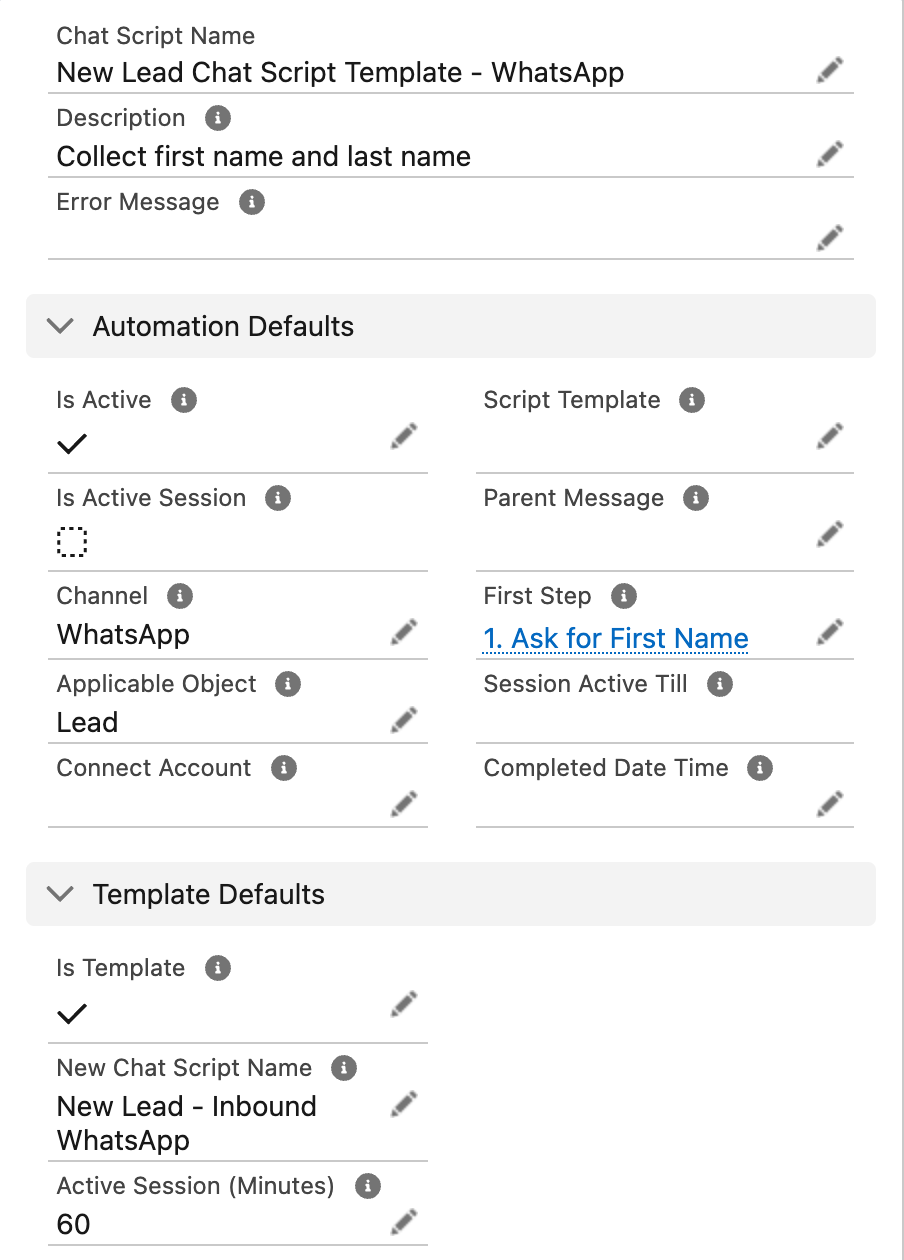This screenshot has height=1260, width=904.
Task: Show info tooltip for Completed Date Time
Action: 760,768
